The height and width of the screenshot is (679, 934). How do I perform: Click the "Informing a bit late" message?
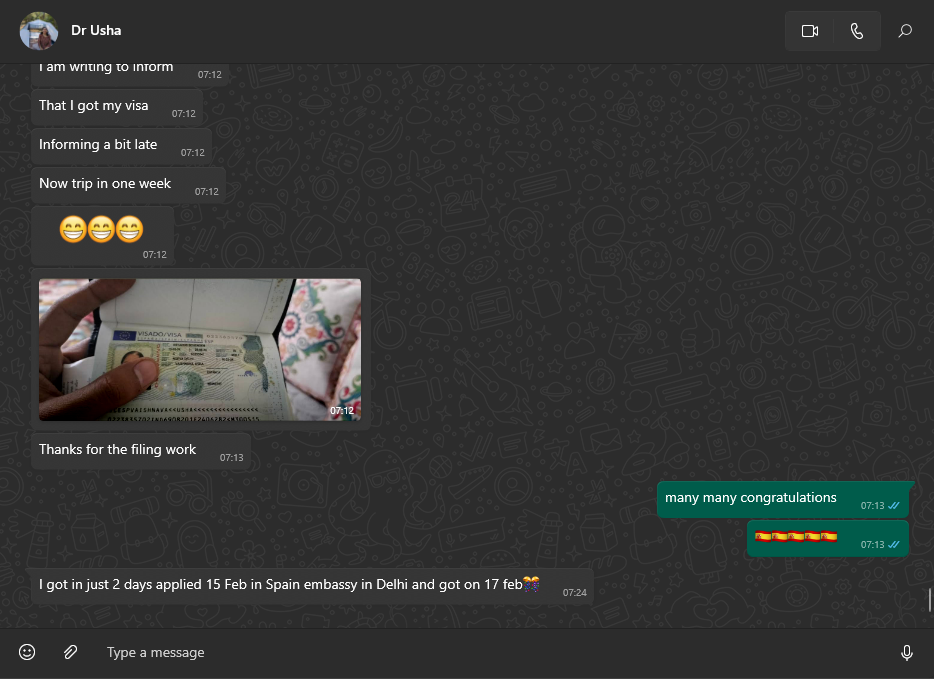click(x=98, y=145)
